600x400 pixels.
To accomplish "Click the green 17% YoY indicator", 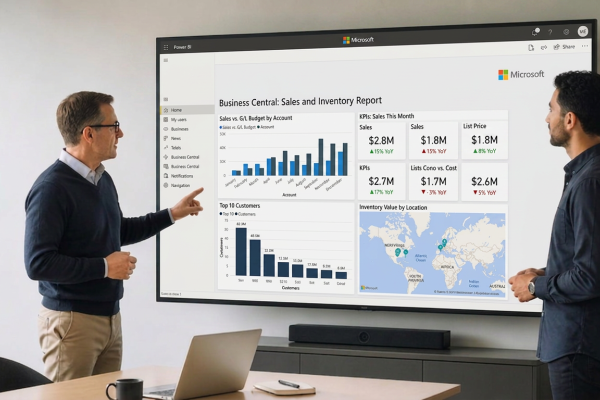I will (382, 192).
